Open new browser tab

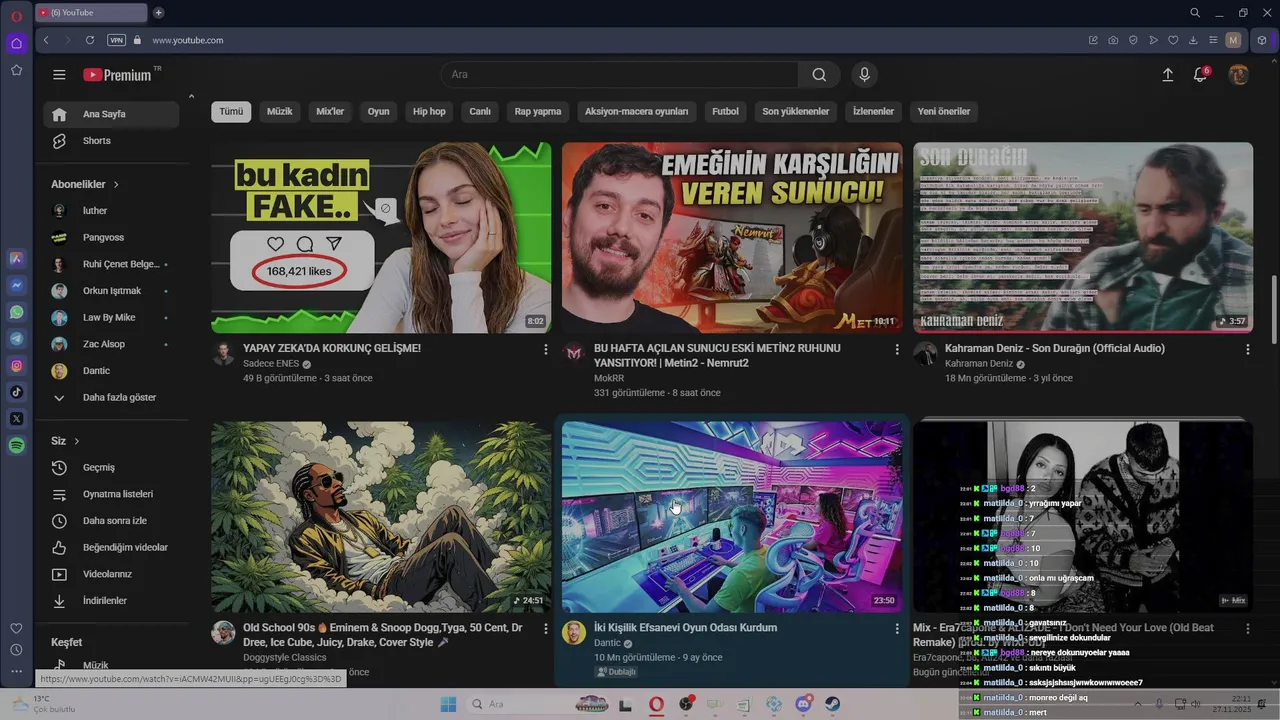click(x=158, y=13)
